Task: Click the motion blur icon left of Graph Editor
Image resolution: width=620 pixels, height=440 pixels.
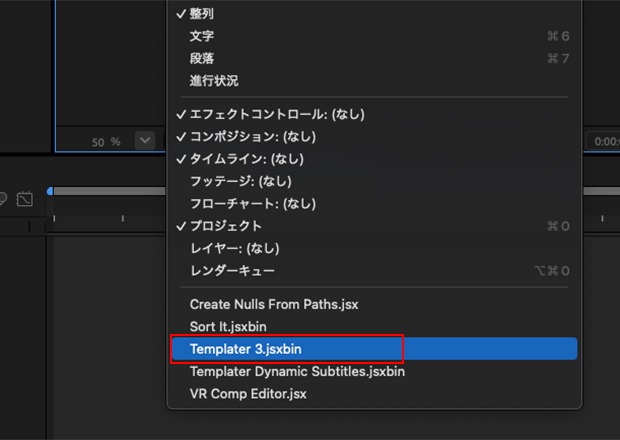Action: [x=4, y=199]
